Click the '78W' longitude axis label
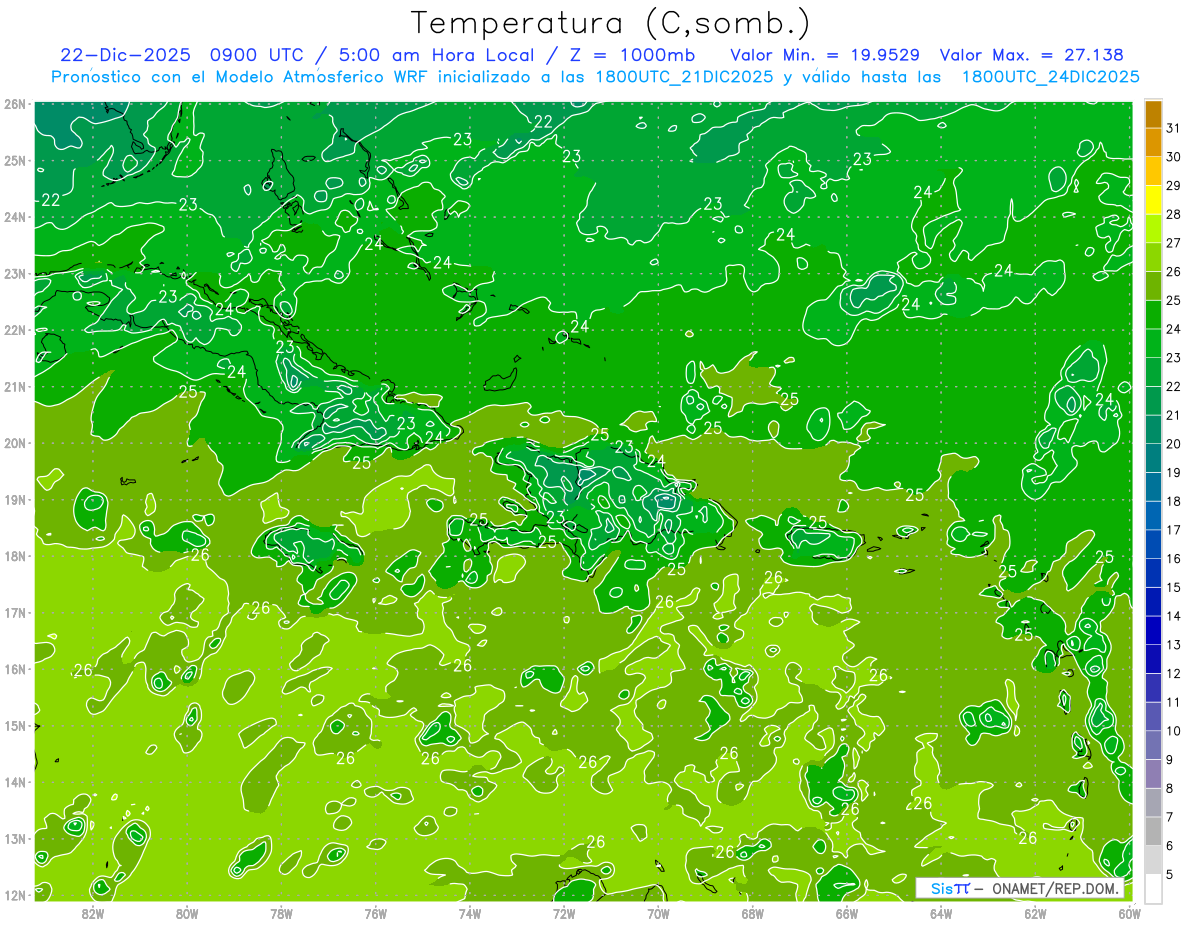 281,913
